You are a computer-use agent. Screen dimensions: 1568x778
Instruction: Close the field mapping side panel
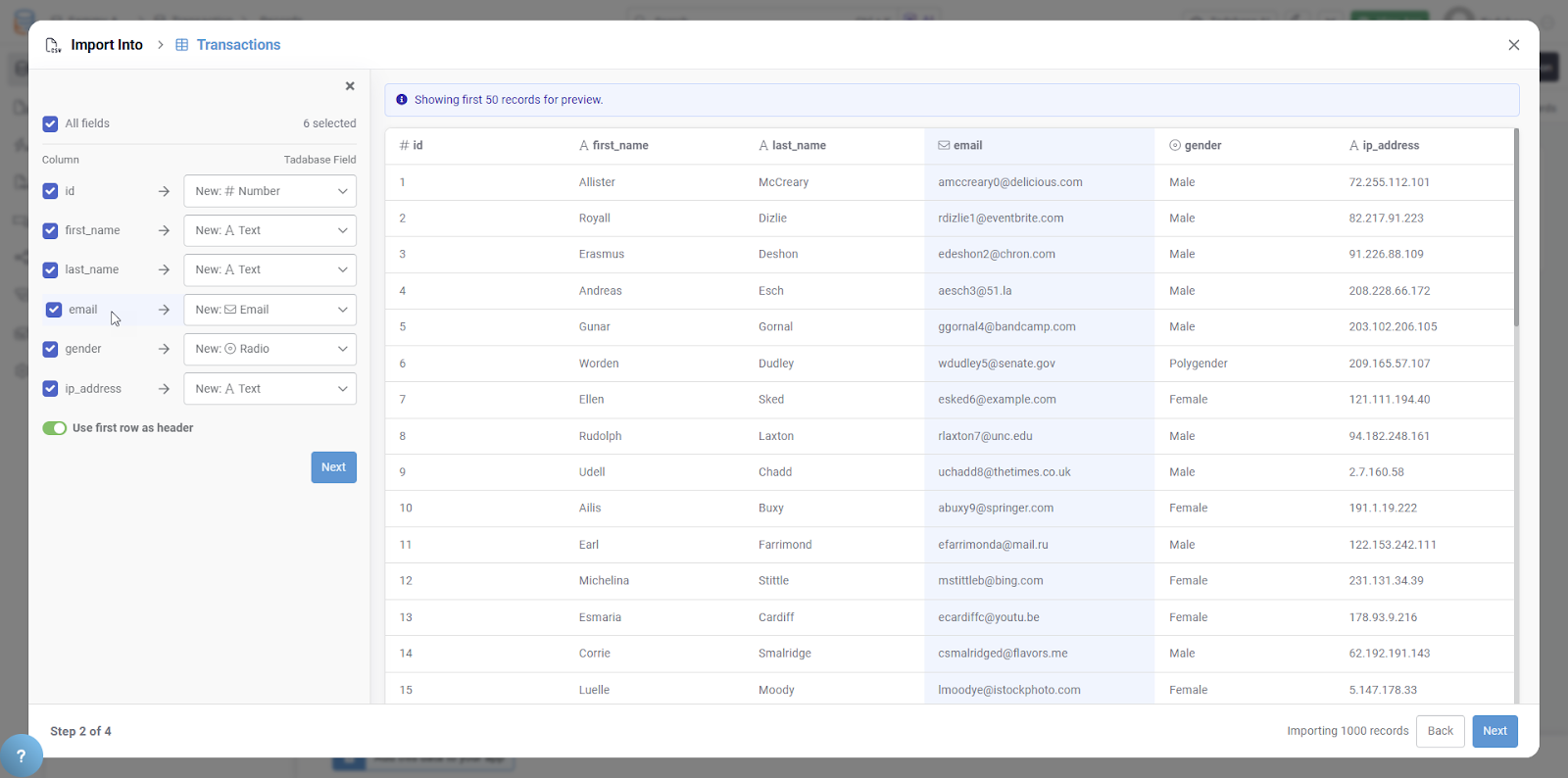point(350,86)
